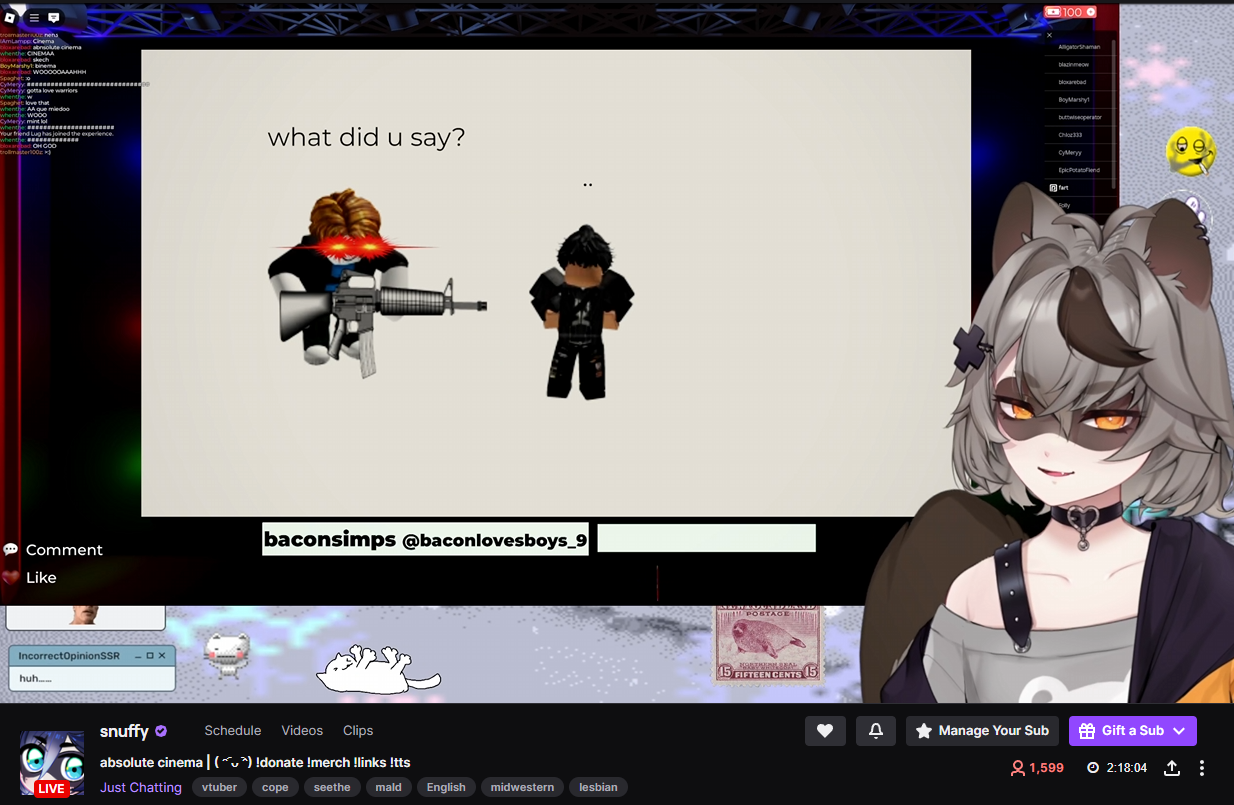The width and height of the screenshot is (1234, 805).
Task: Click the lying white cat drawing
Action: (x=378, y=669)
